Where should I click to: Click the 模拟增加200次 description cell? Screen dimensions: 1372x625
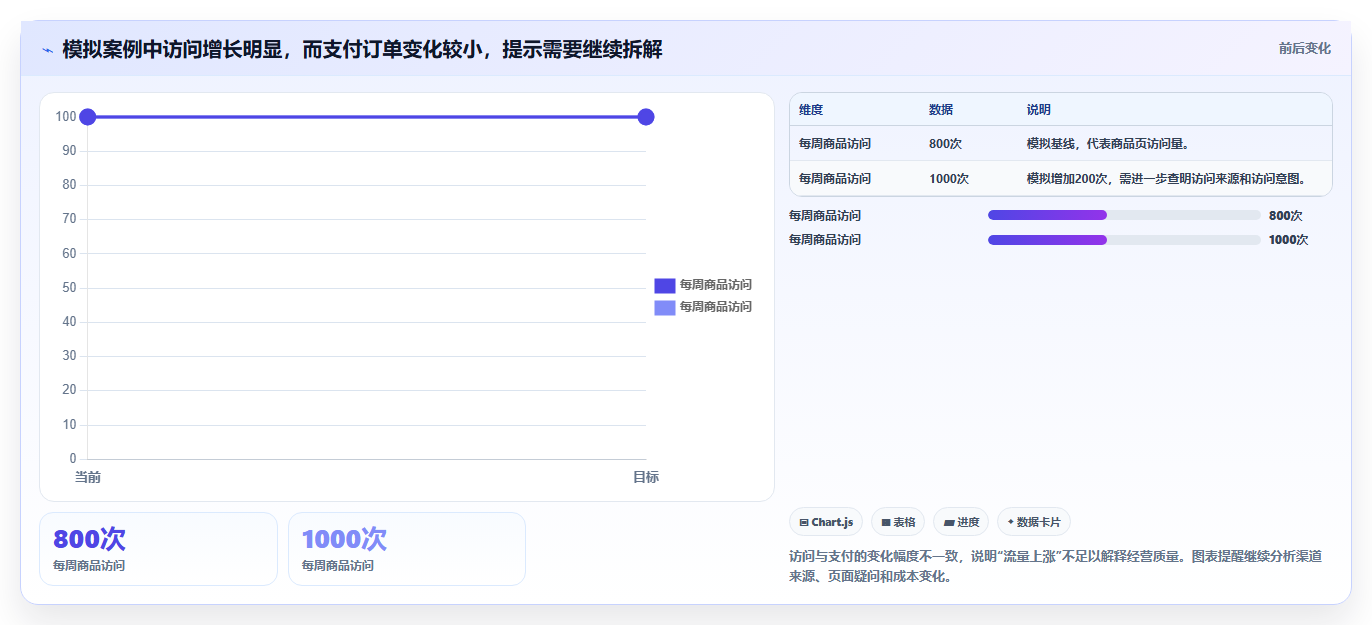pyautogui.click(x=1167, y=179)
